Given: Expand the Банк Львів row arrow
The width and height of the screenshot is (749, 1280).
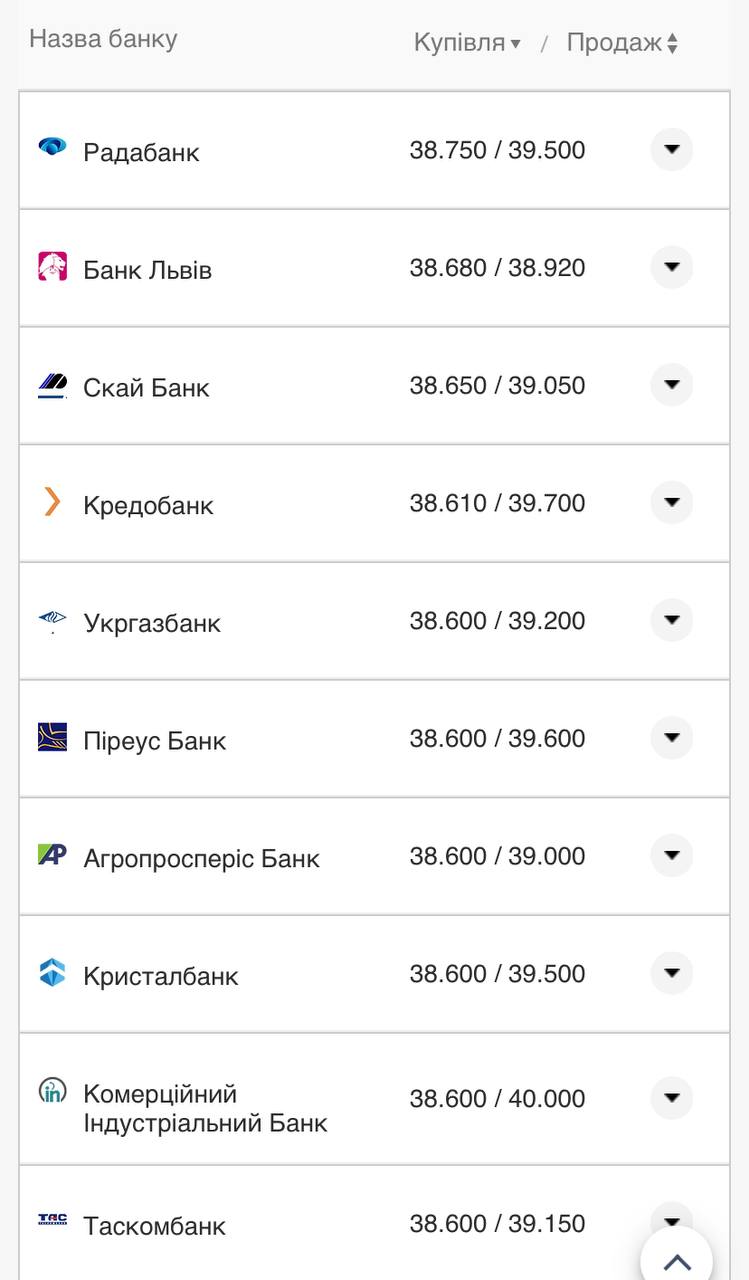Looking at the screenshot, I should (671, 267).
